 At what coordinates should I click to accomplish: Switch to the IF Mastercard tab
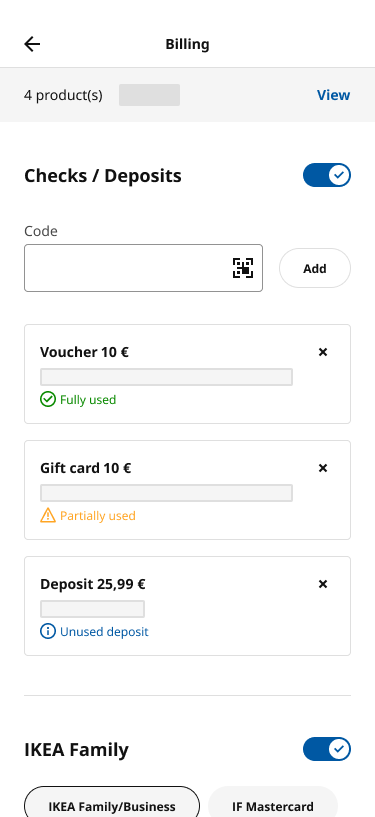tap(273, 802)
